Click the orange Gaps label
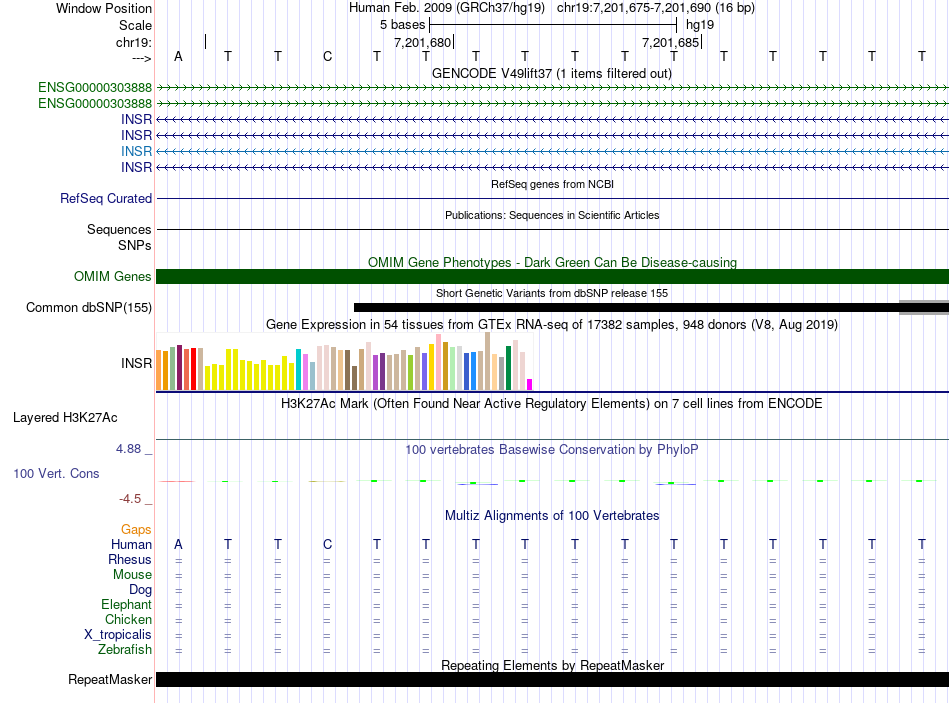Screen dimensions: 950x703 tap(136, 529)
